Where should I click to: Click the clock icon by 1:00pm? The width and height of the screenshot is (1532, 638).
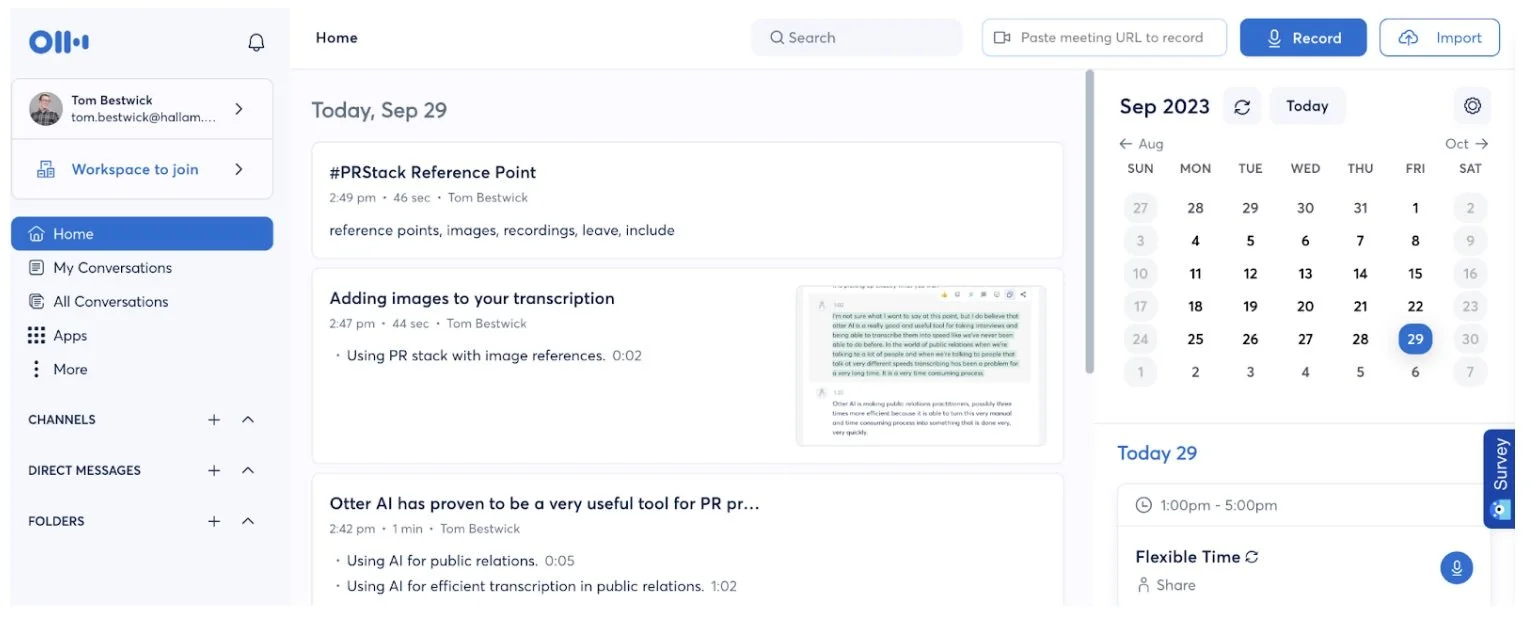coord(1143,505)
